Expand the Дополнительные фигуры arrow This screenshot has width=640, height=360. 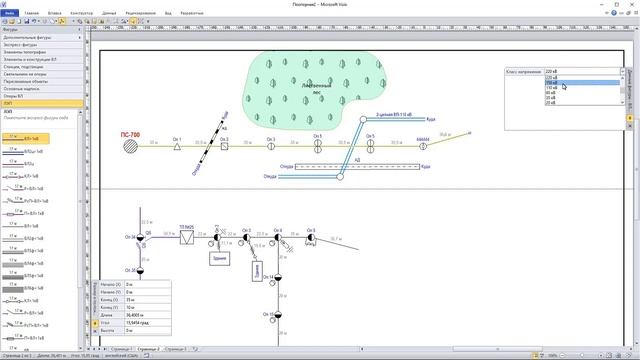coord(80,37)
